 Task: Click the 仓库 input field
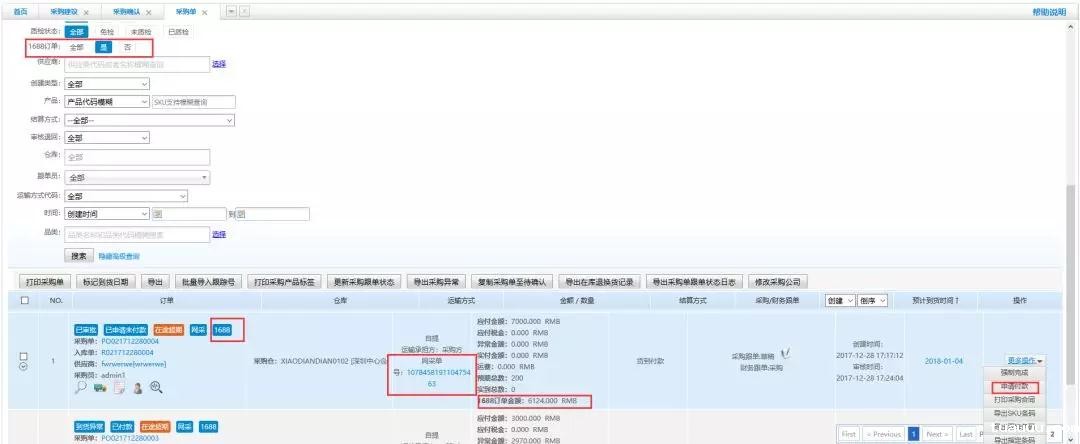pos(137,157)
